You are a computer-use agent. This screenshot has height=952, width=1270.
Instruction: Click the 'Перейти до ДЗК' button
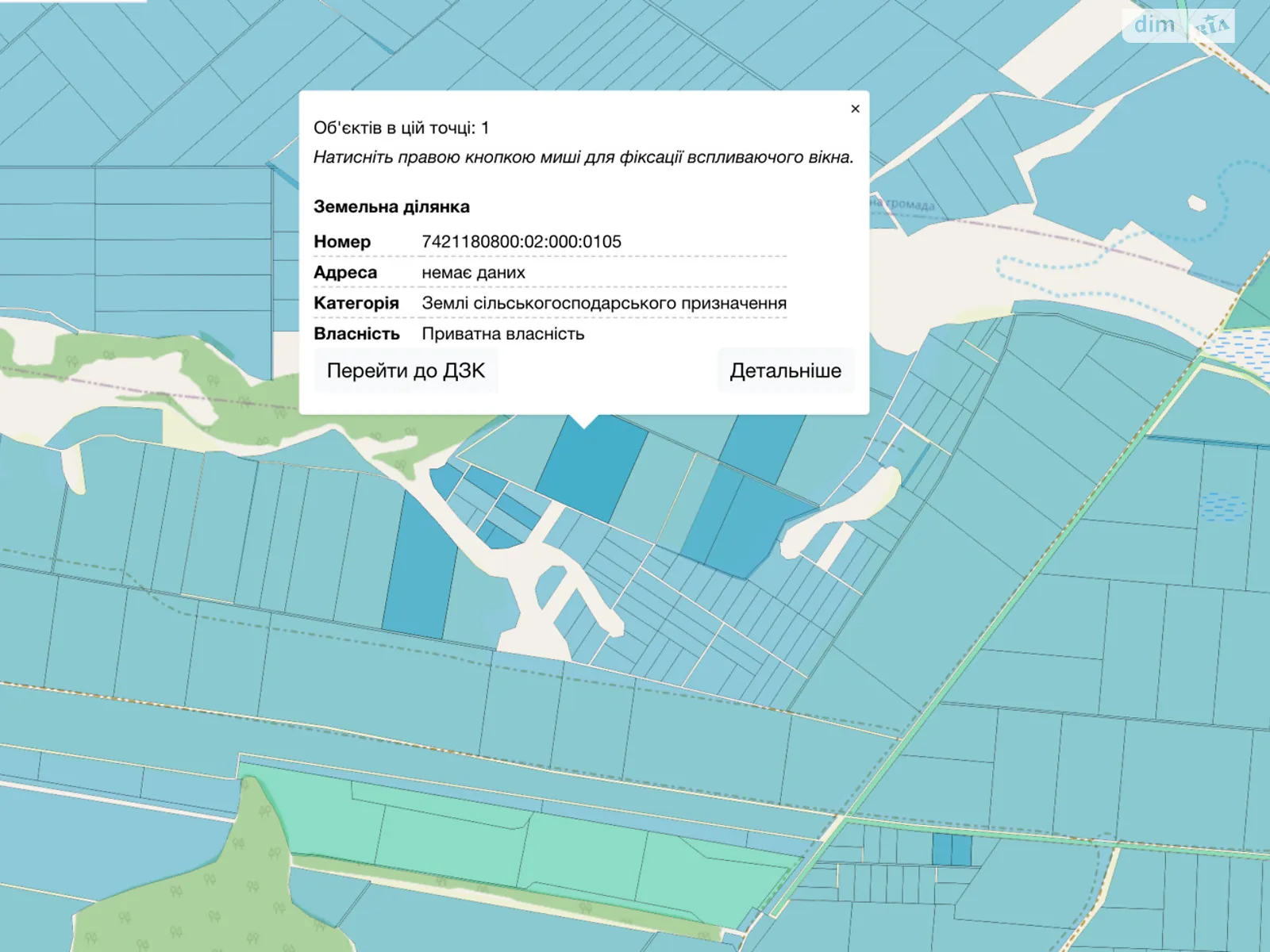[x=406, y=370]
